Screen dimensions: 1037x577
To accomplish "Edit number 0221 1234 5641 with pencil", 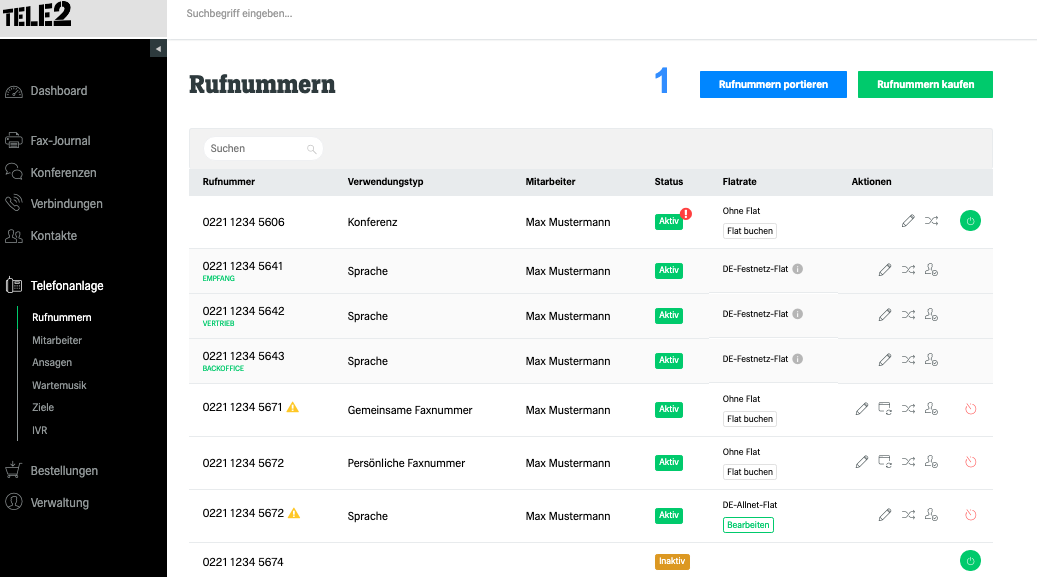I will point(885,270).
